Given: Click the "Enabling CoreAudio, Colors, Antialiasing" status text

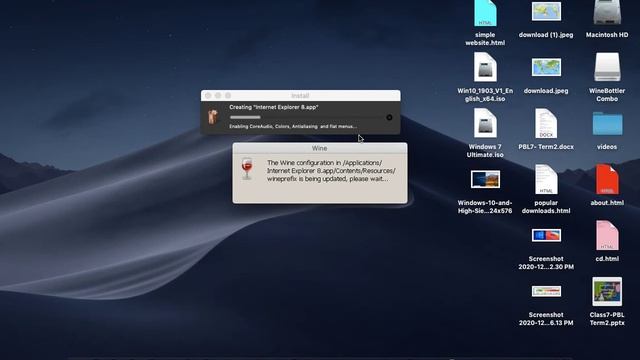Looking at the screenshot, I should (293, 127).
